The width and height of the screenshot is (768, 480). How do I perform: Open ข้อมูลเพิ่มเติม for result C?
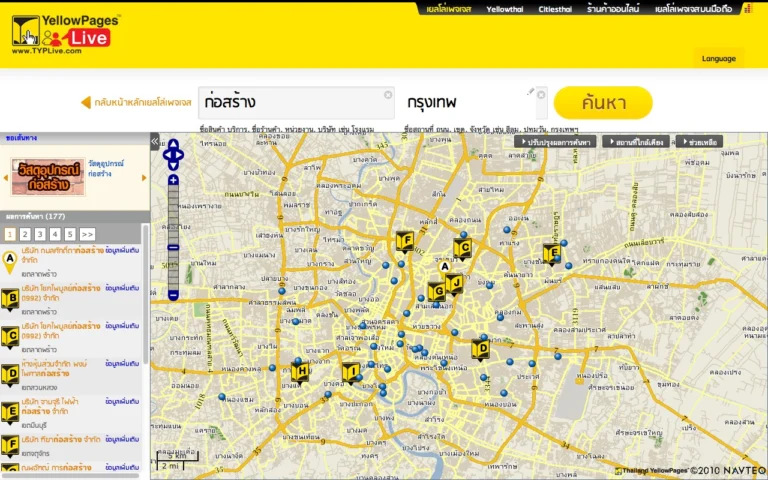[122, 326]
